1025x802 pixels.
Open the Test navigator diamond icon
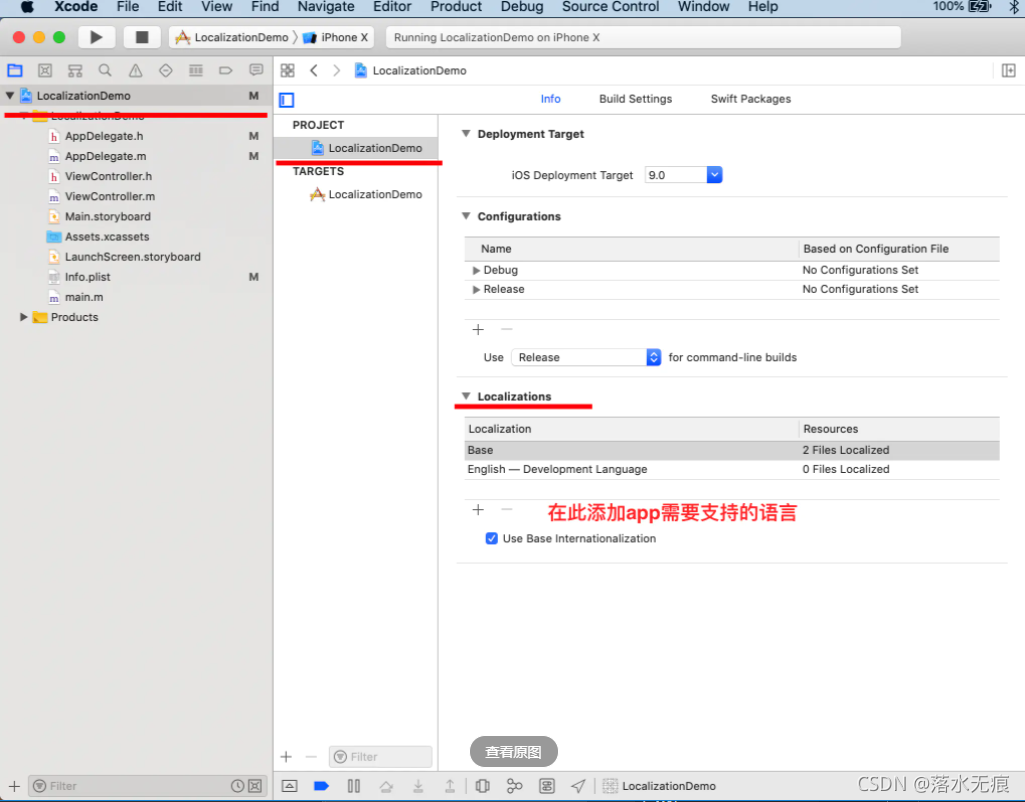pyautogui.click(x=165, y=71)
